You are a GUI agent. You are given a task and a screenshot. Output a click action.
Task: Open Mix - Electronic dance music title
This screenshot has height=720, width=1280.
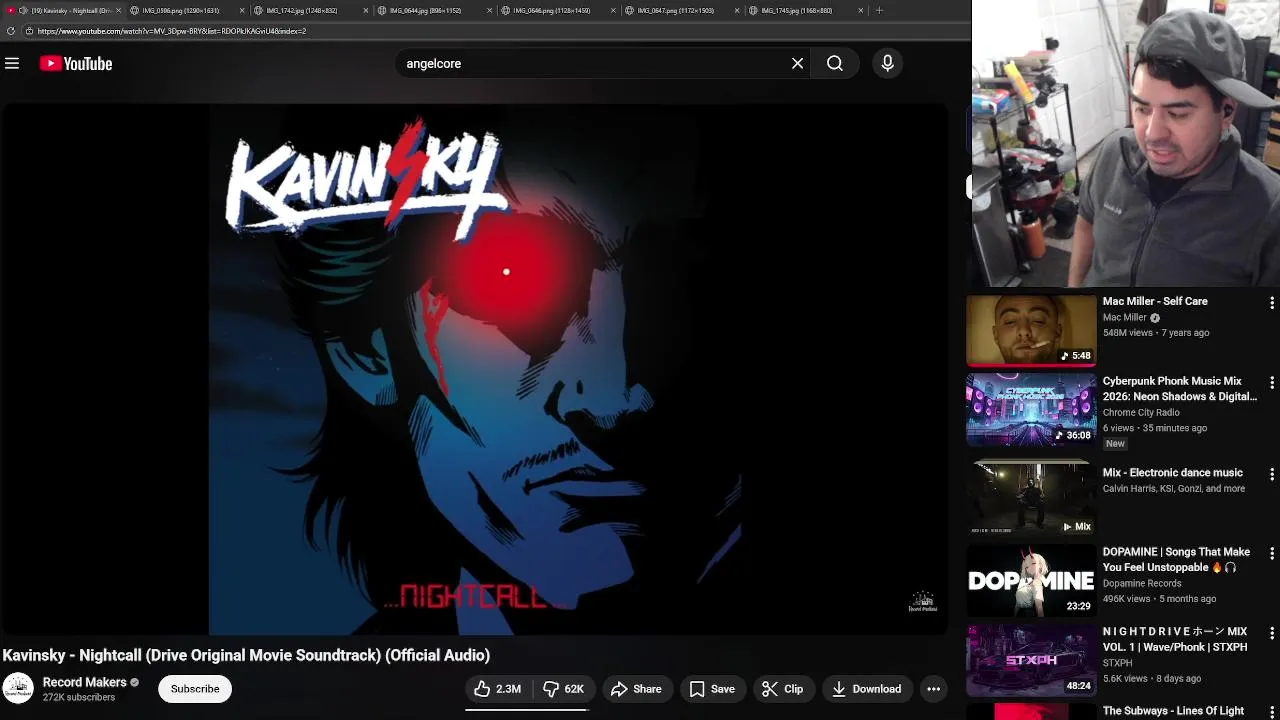point(1173,472)
